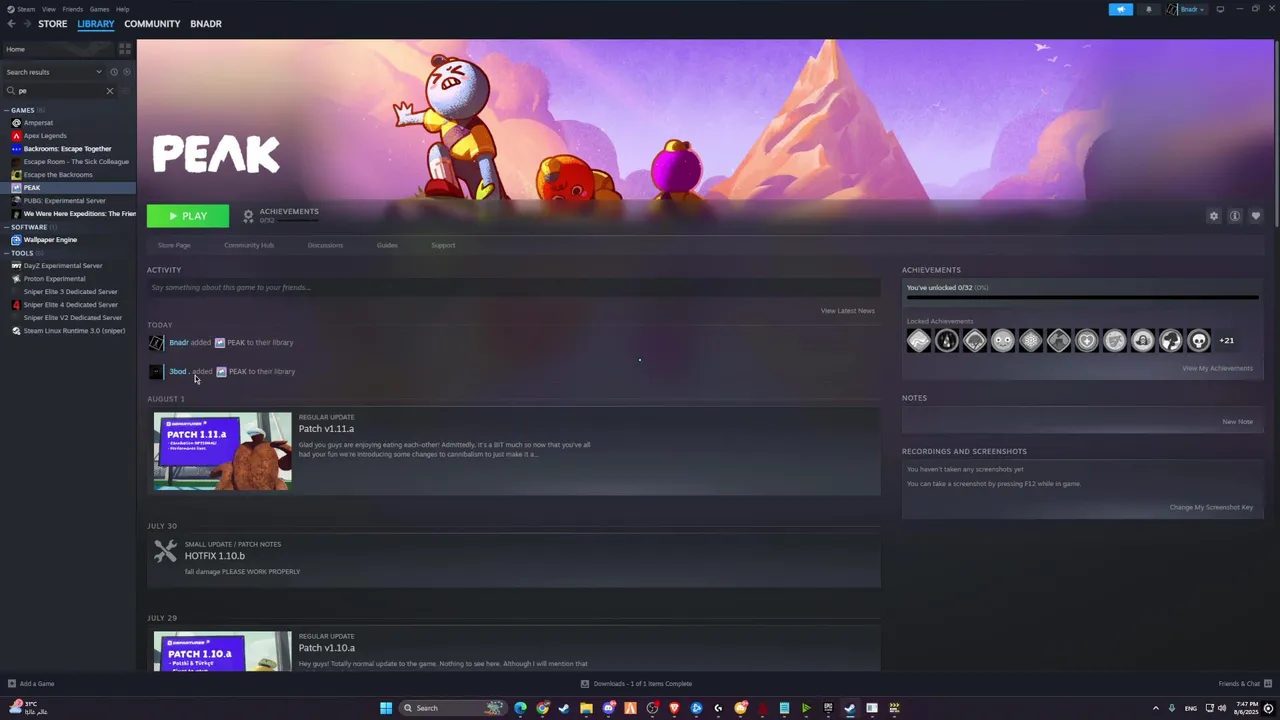Switch library to grid view icon
Screen dimensions: 1280x720
[125, 48]
